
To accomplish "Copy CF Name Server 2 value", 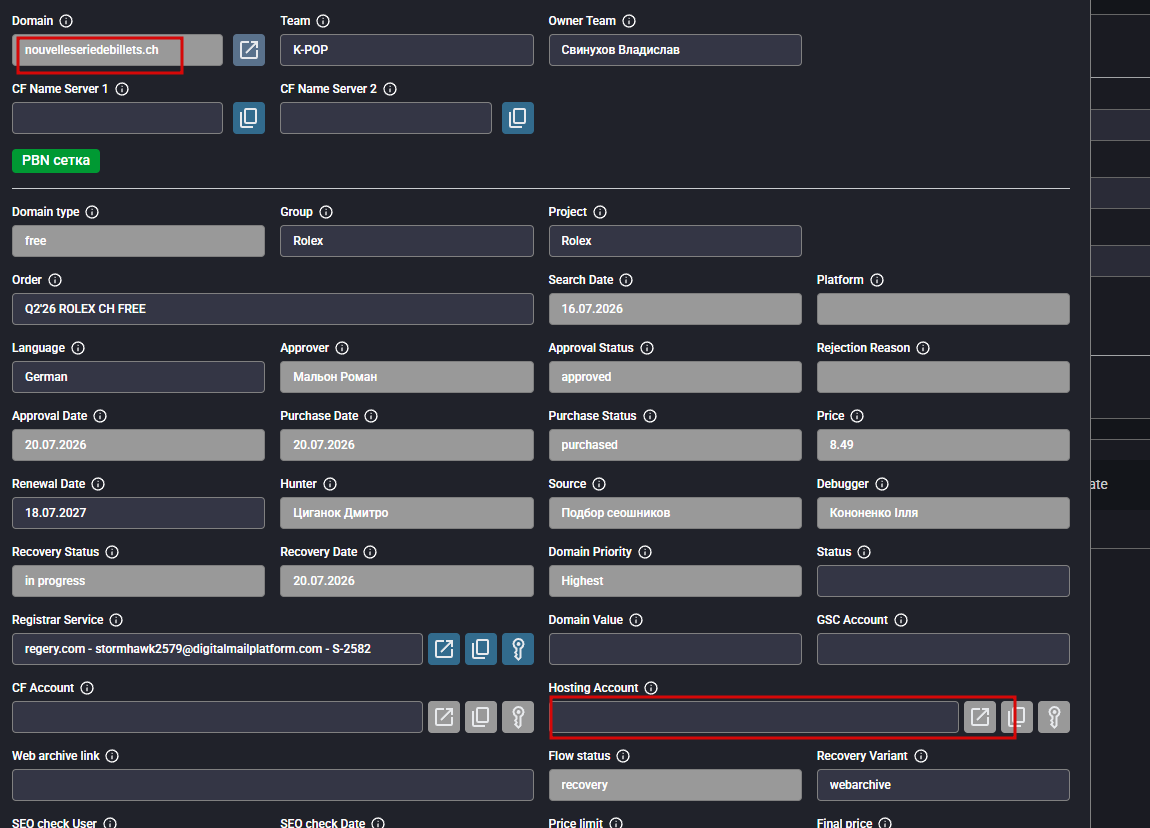I will tap(518, 118).
